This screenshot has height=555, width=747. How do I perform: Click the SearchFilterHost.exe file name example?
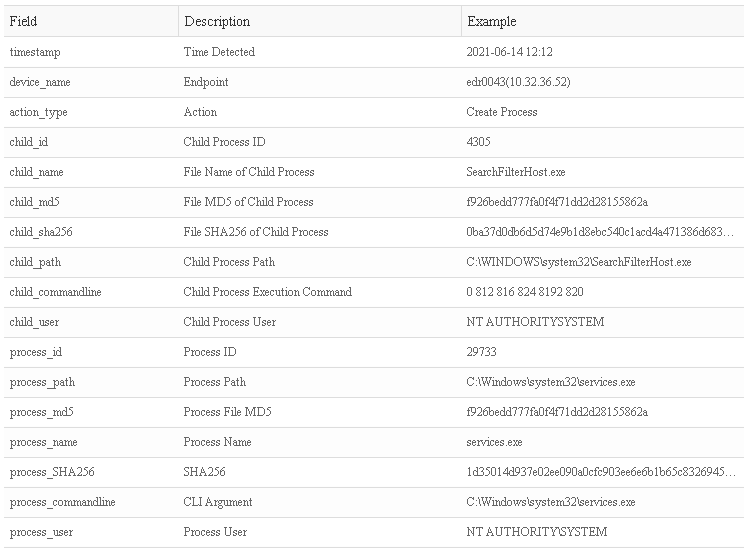516,172
